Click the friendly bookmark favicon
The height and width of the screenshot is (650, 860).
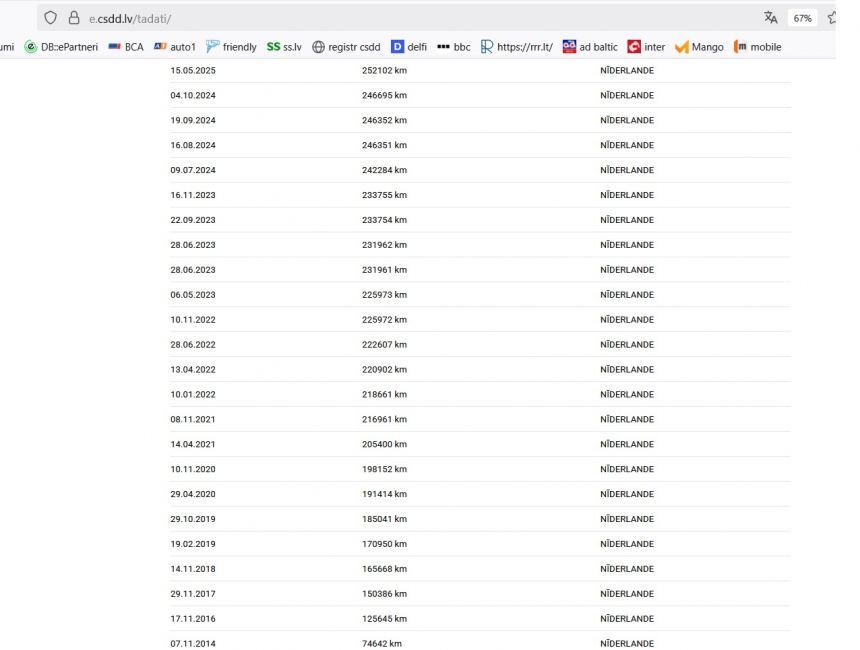(212, 47)
